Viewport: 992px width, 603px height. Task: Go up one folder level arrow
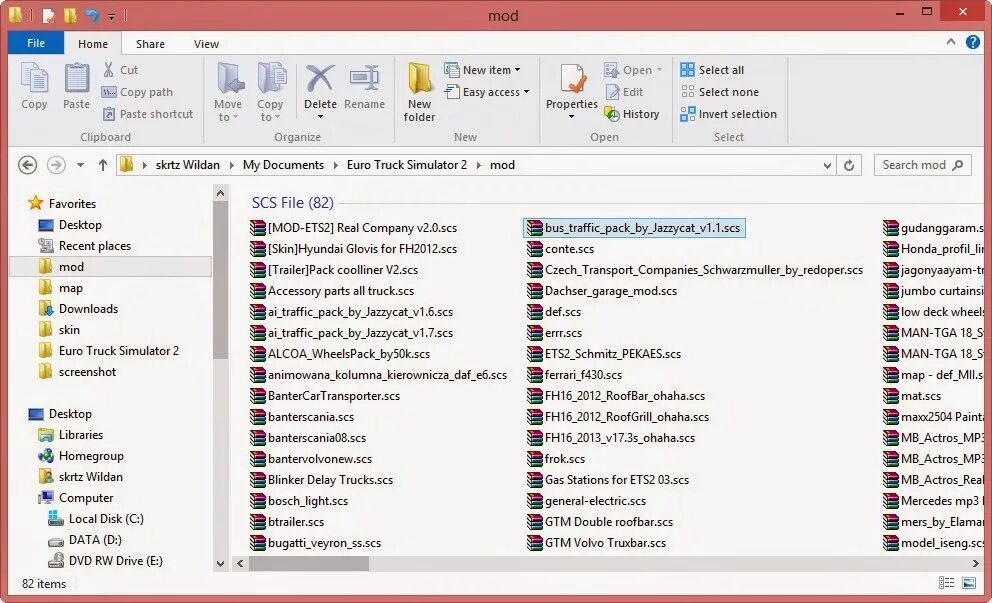pos(102,165)
